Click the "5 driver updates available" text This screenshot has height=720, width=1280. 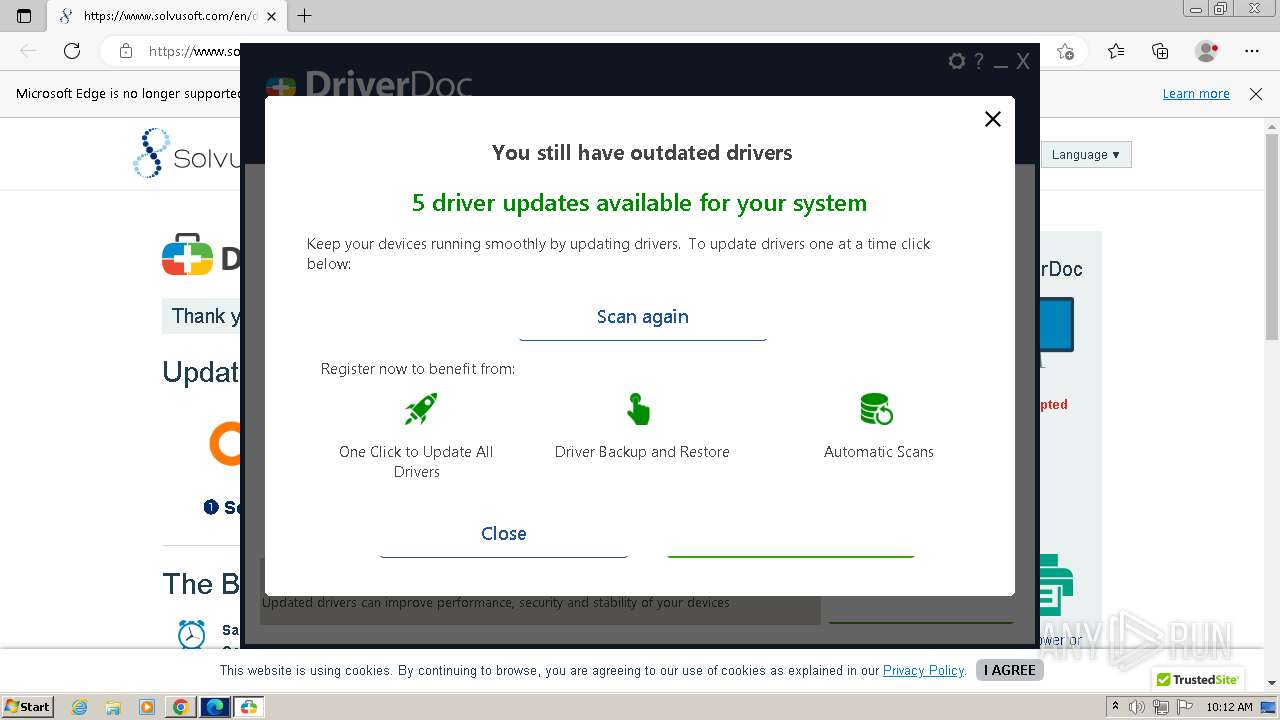(639, 203)
